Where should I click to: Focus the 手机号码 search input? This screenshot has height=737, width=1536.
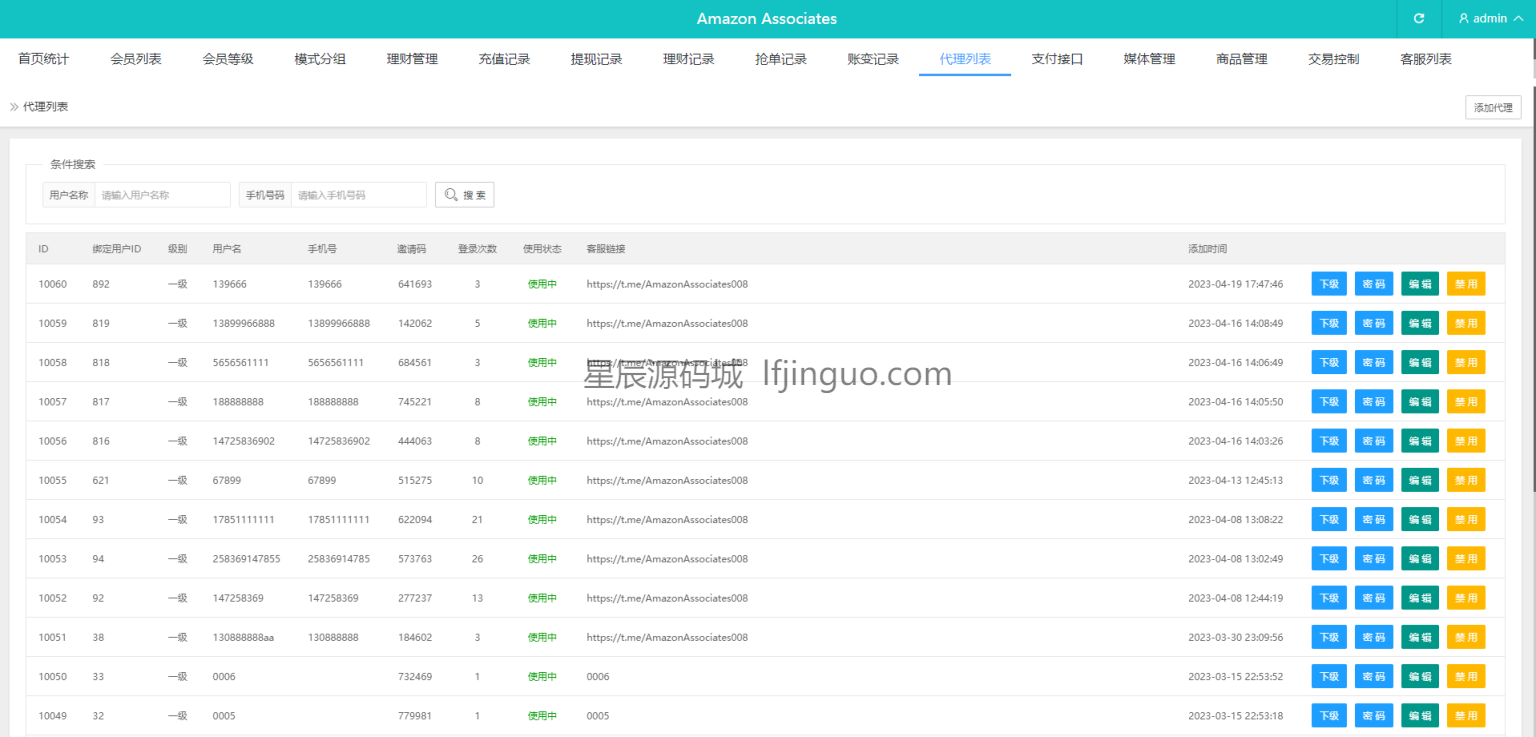[x=358, y=195]
